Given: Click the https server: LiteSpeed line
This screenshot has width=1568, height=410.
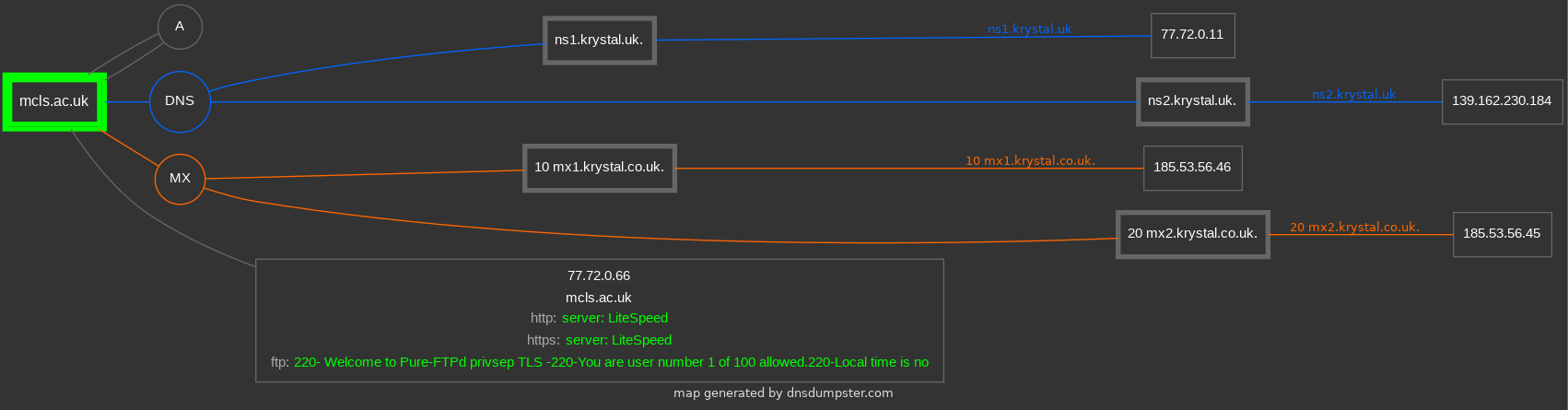Looking at the screenshot, I should (x=599, y=340).
